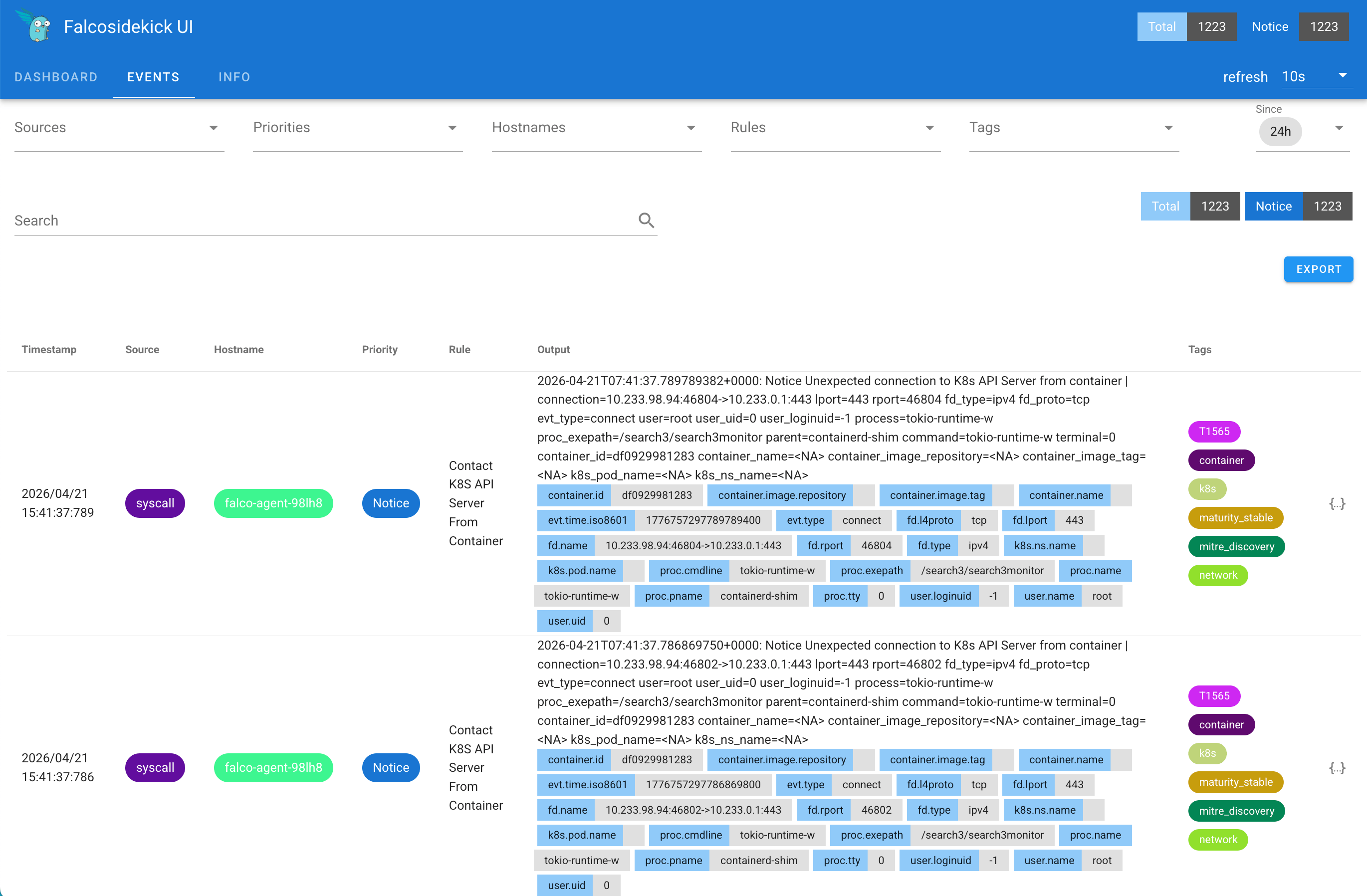Open JSON details of second event
This screenshot has width=1367, height=896.
click(1337, 768)
